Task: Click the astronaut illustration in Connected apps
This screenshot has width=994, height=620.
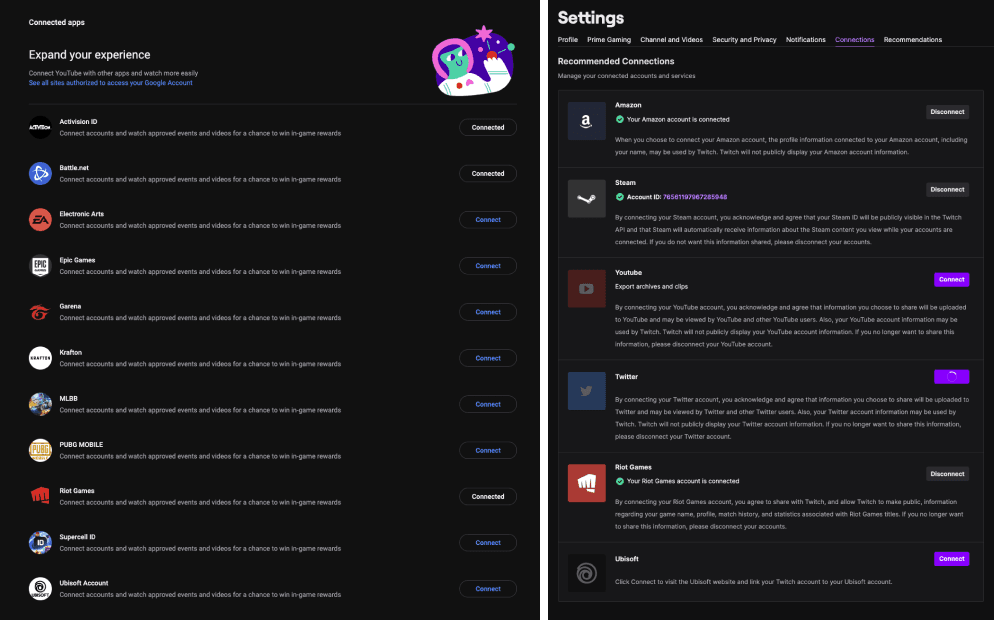Action: (x=473, y=61)
